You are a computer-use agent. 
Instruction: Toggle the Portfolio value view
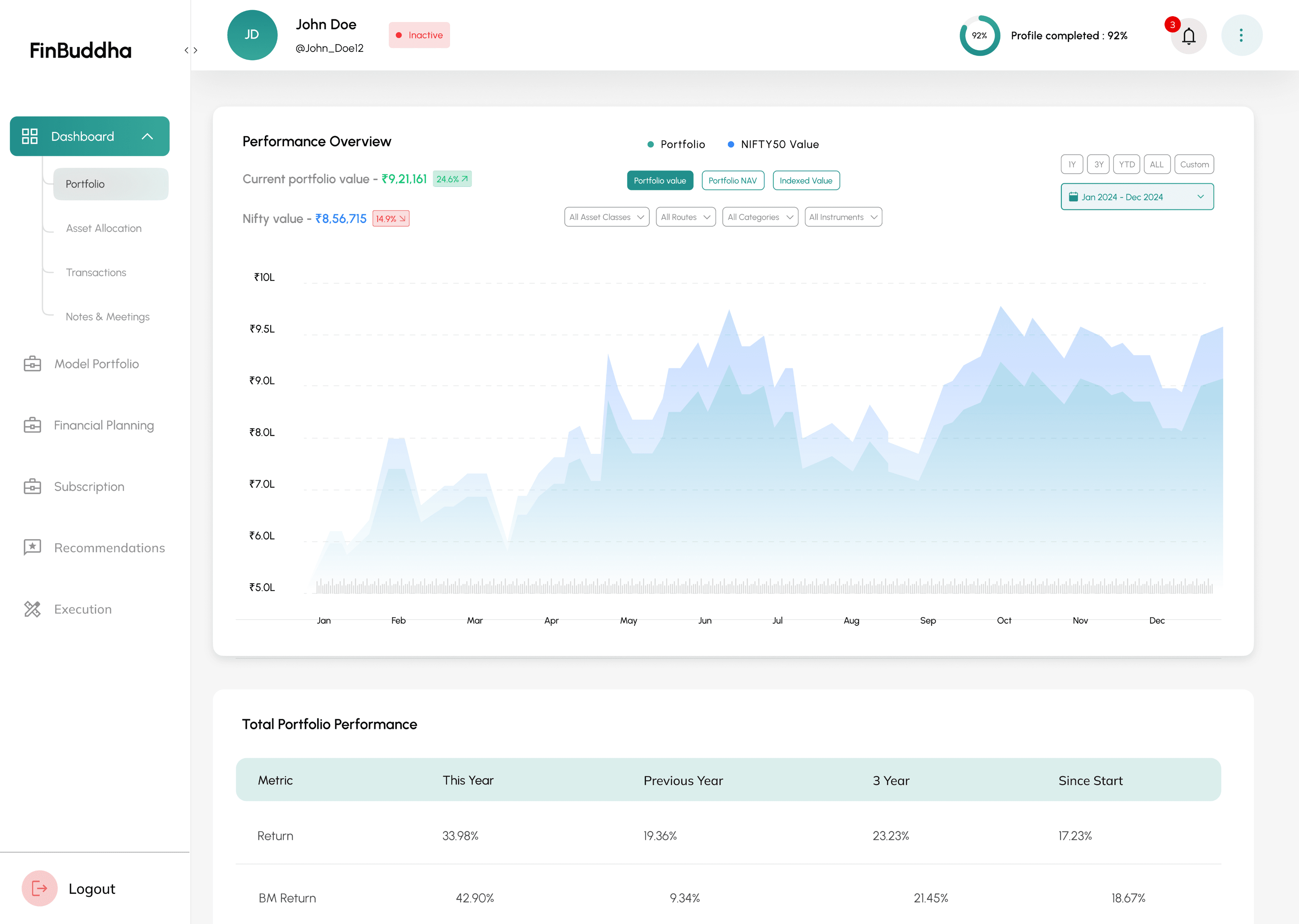coord(660,180)
